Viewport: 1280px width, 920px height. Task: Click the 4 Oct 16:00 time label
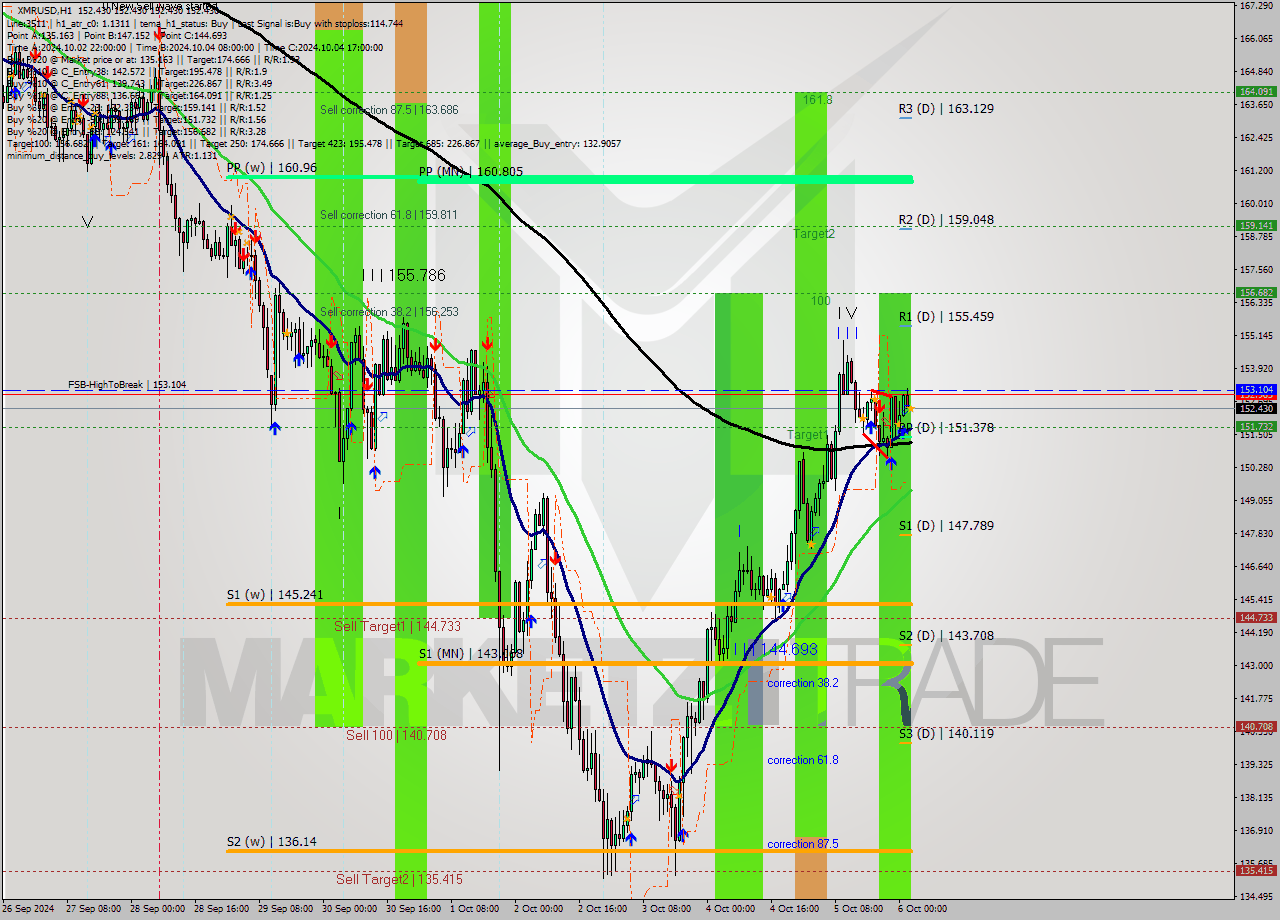(x=794, y=908)
